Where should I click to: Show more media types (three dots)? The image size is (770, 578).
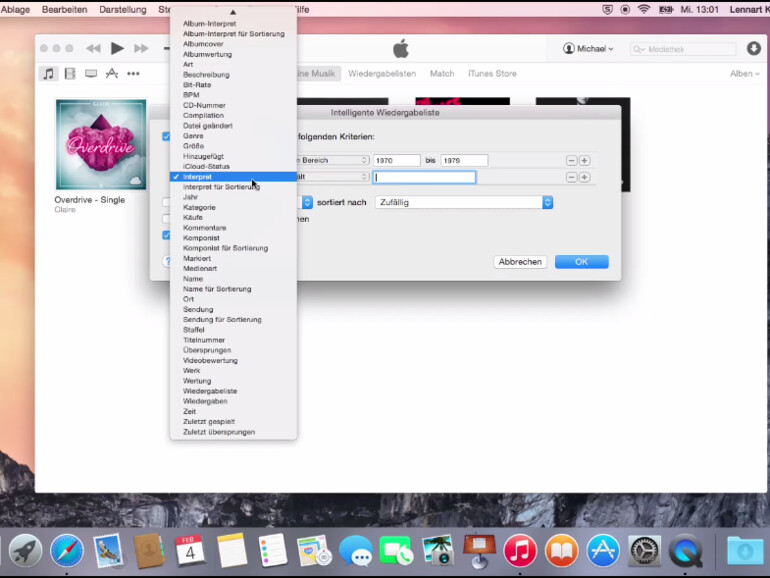point(133,74)
